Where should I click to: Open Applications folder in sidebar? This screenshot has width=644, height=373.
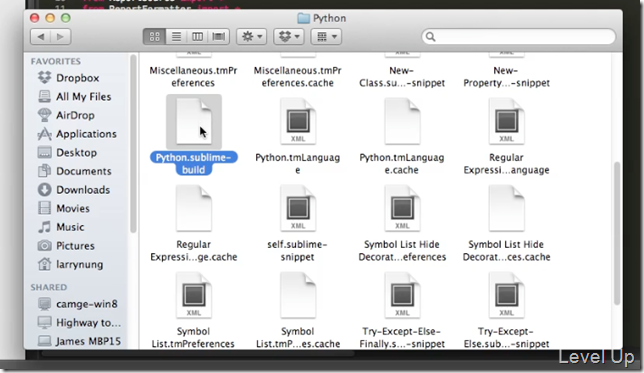77,134
